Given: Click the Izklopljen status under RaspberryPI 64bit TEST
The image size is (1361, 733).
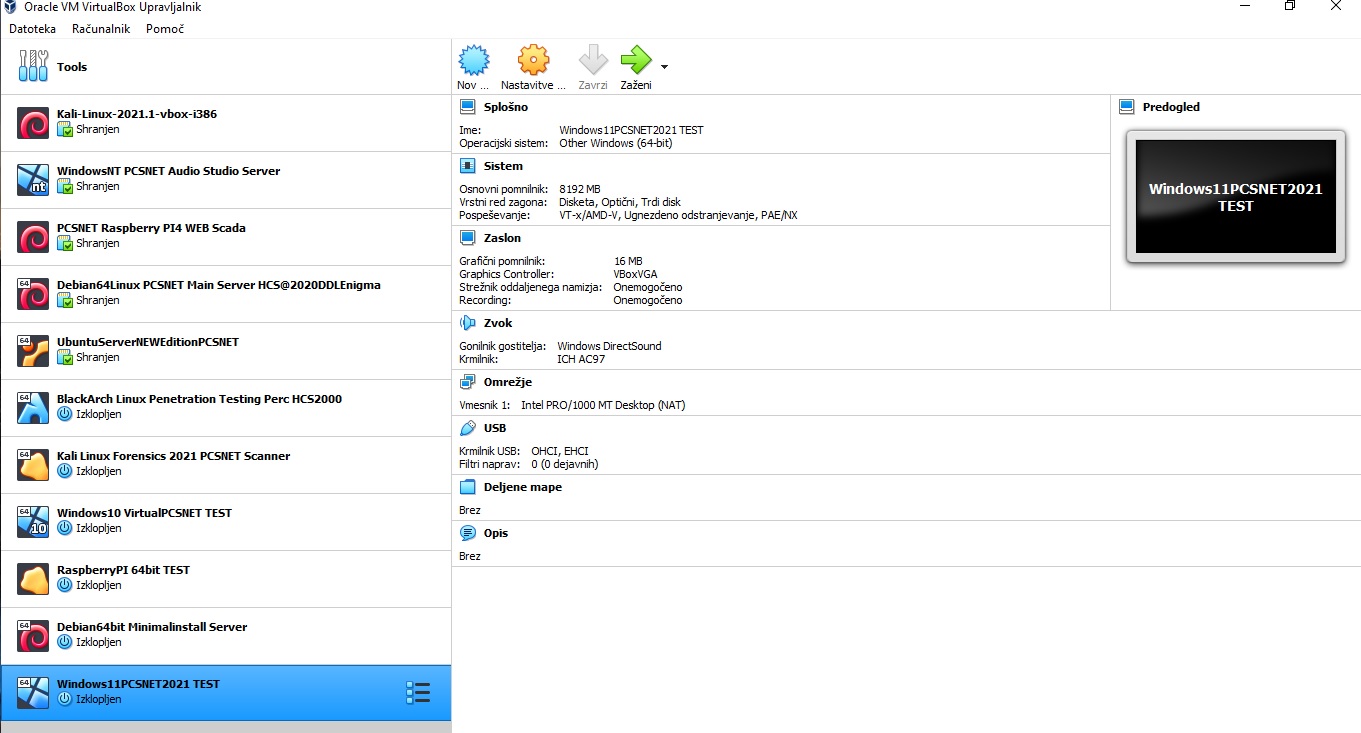Looking at the screenshot, I should (99, 585).
